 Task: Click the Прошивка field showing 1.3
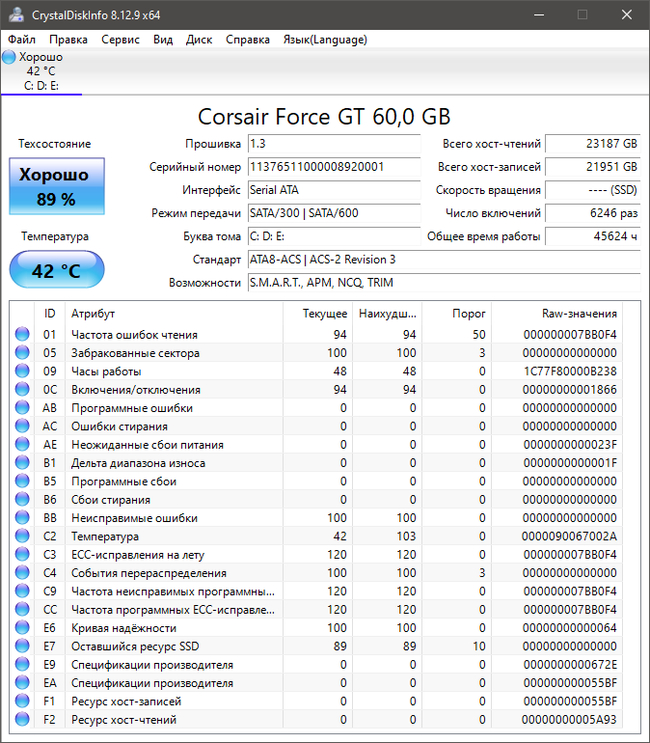click(x=334, y=144)
